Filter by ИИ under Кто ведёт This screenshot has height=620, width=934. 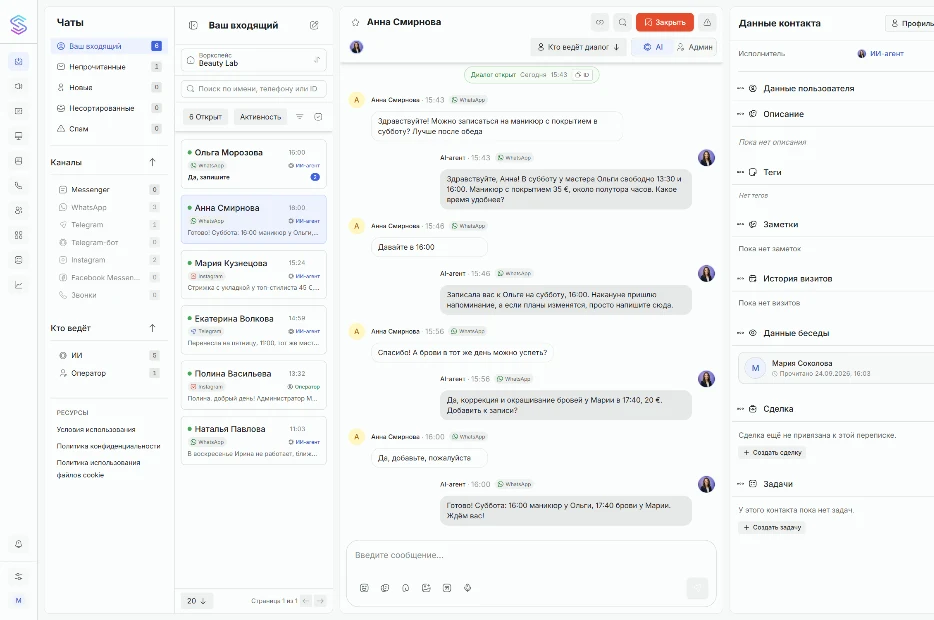tap(109, 356)
